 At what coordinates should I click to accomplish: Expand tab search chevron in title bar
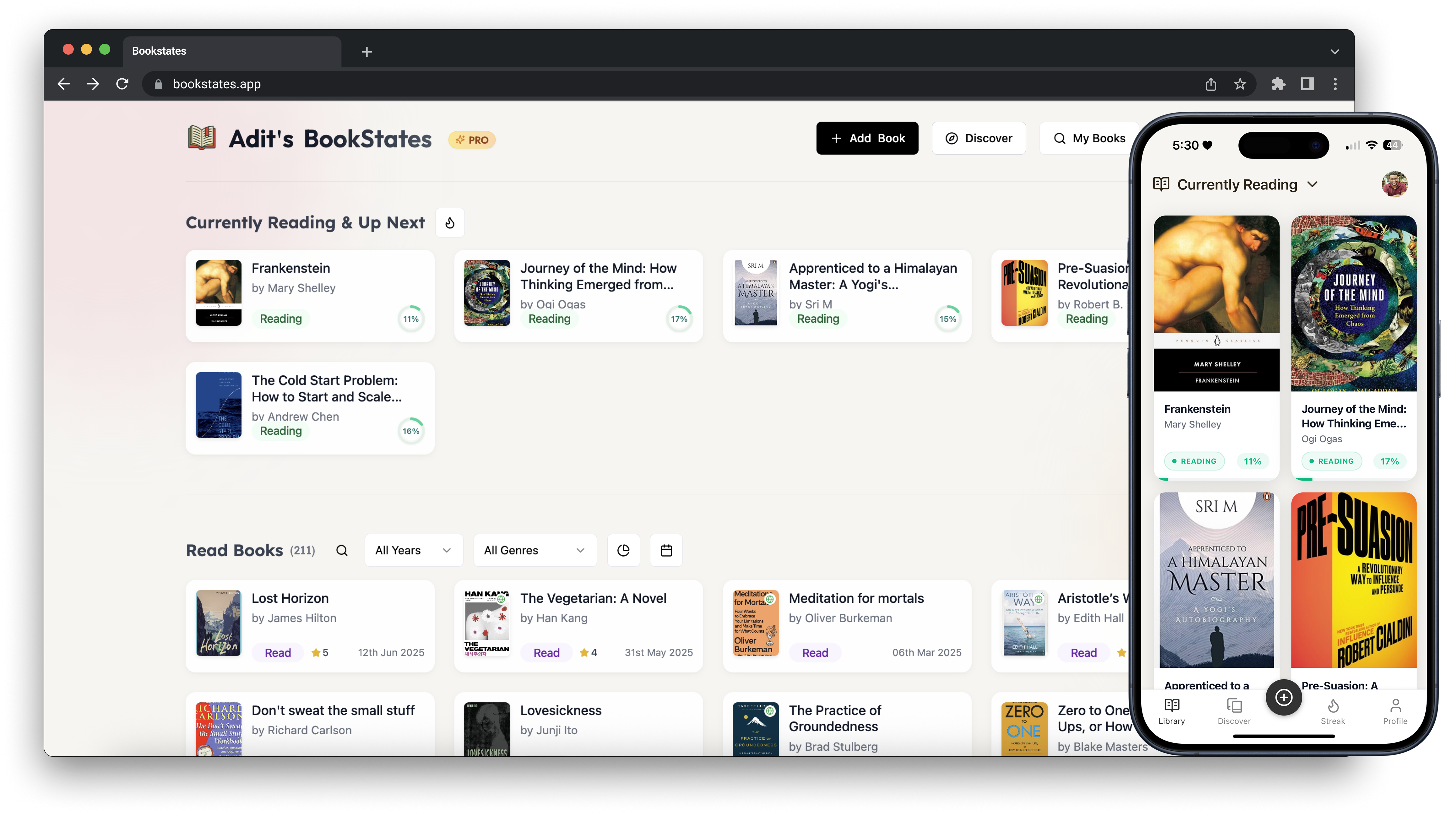coord(1335,51)
